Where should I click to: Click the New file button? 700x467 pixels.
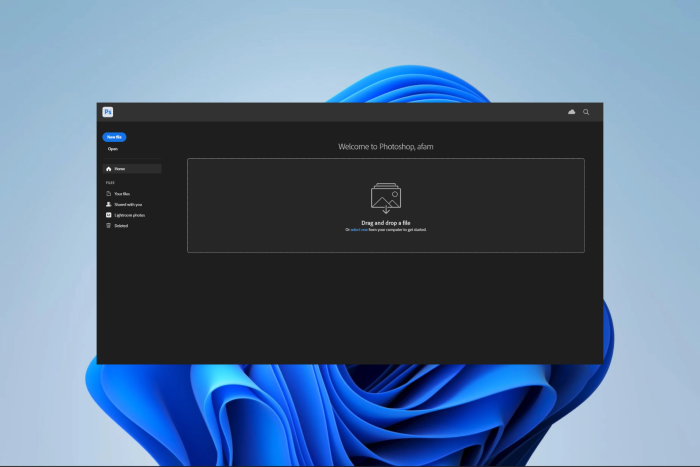114,137
